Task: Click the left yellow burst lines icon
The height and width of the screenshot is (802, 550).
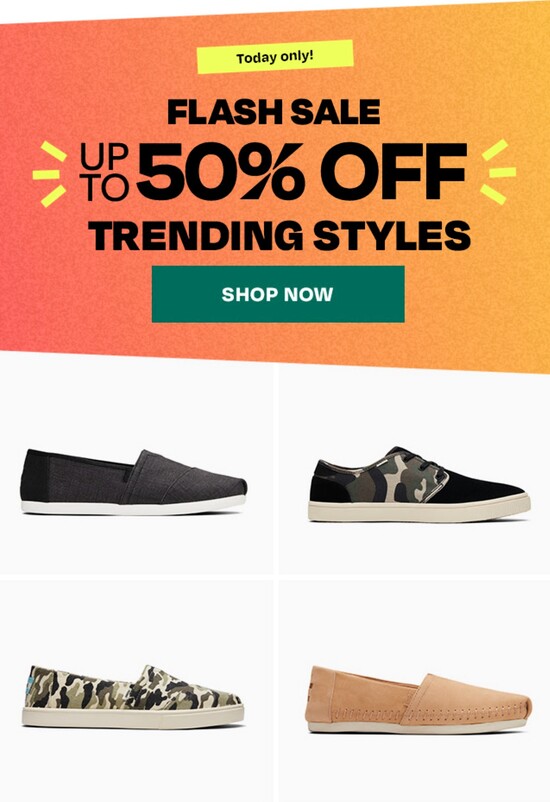Action: [x=50, y=174]
